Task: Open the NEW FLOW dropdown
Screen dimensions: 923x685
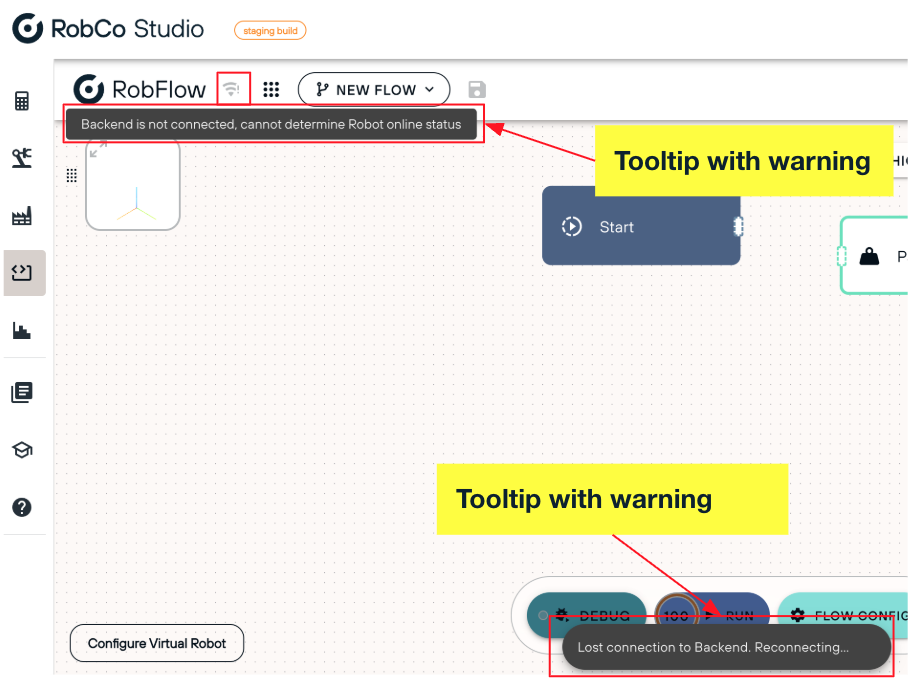Action: [374, 89]
